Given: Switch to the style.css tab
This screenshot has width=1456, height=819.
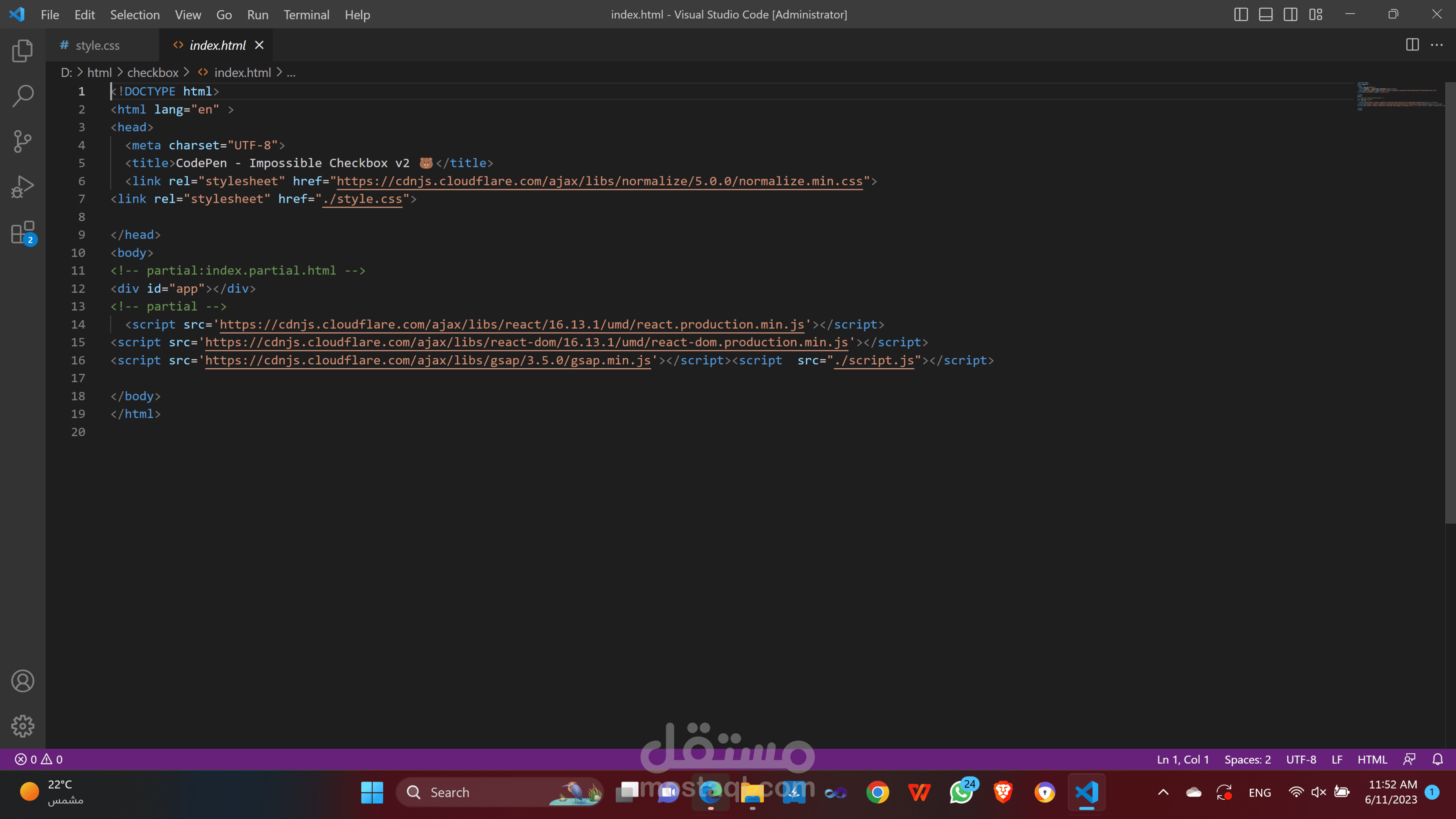Looking at the screenshot, I should [x=97, y=45].
